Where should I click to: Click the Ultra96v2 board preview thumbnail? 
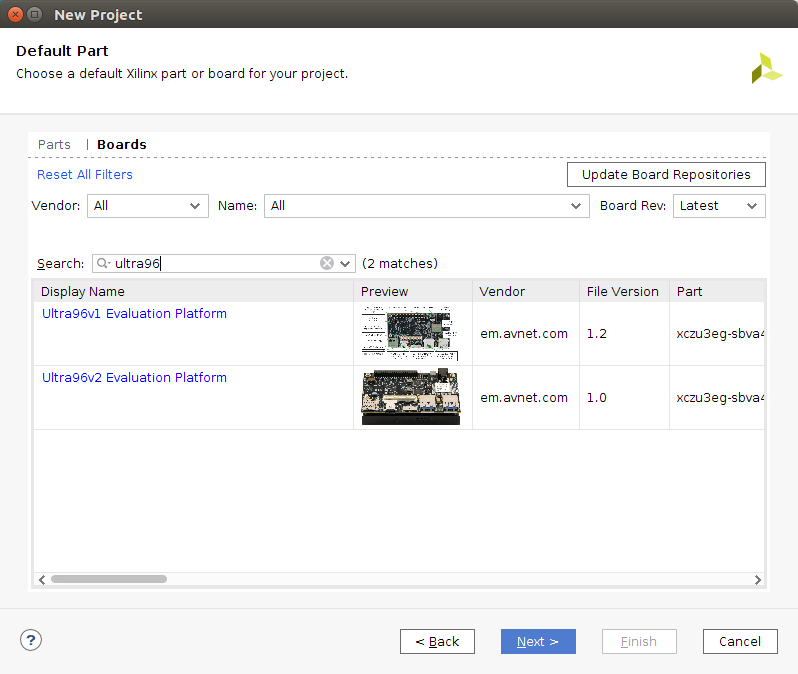click(x=411, y=397)
